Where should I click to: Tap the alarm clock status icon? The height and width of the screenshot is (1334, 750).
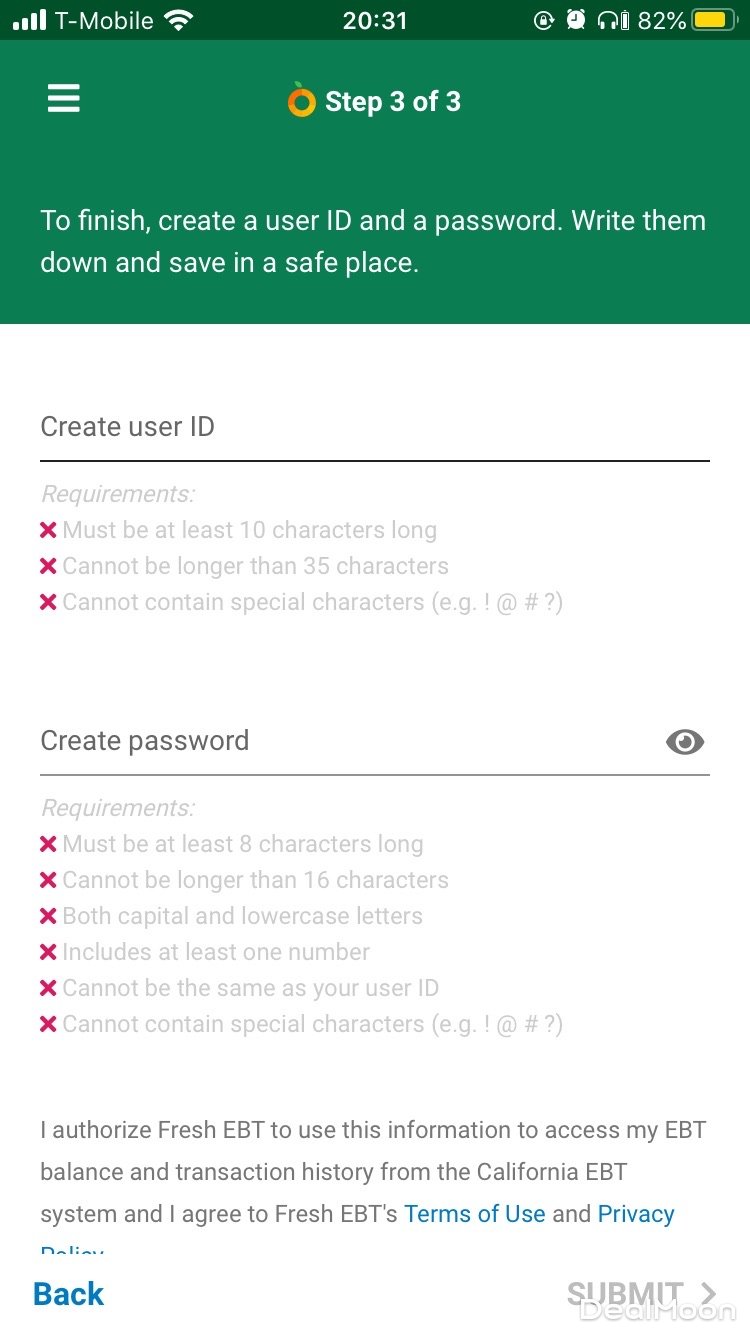pyautogui.click(x=576, y=20)
